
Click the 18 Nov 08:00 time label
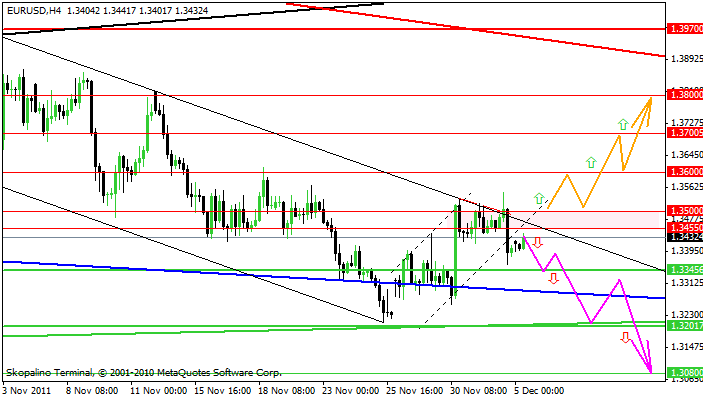coord(287,391)
